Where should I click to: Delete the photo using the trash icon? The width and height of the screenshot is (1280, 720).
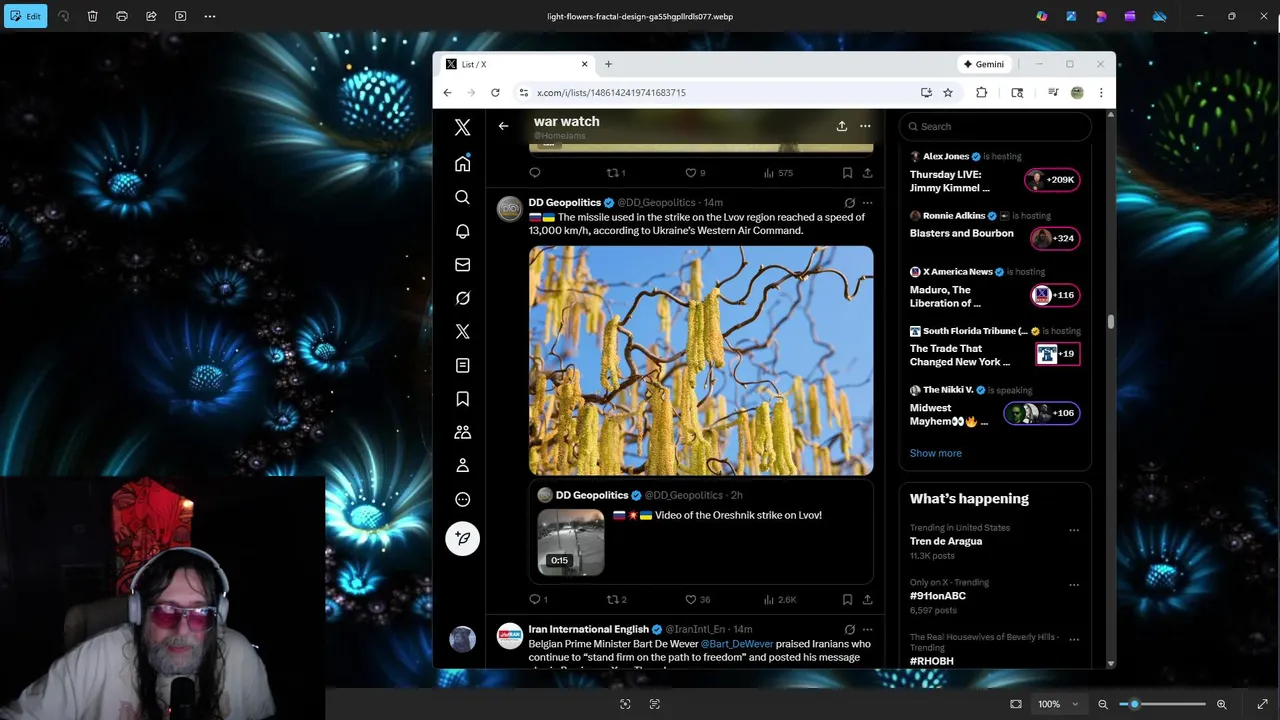(92, 16)
